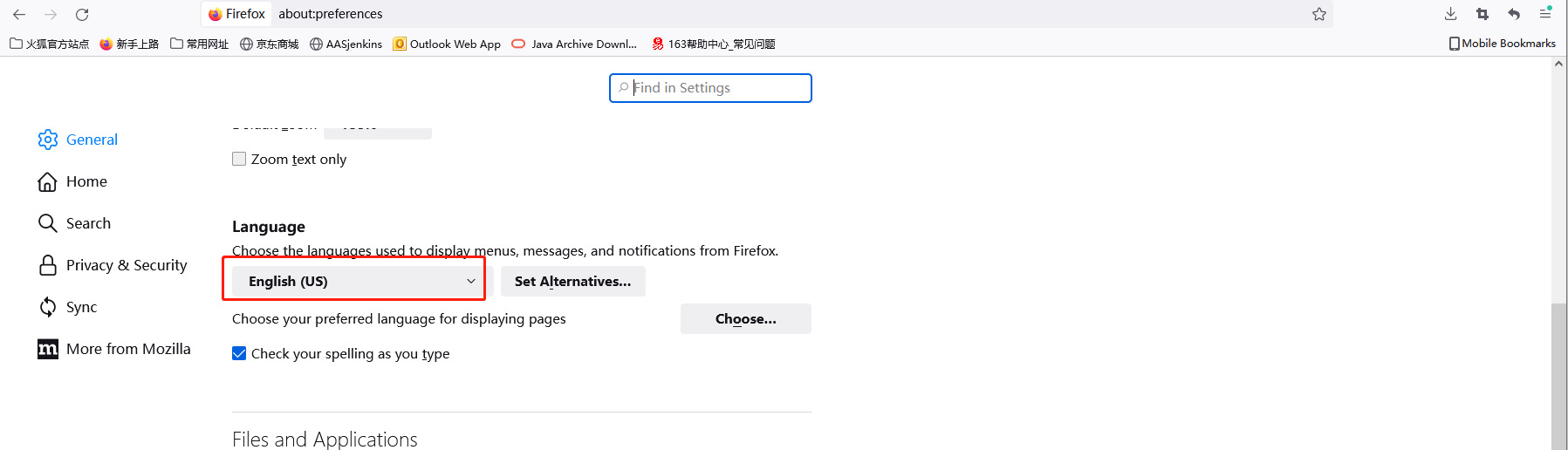Click the screenshot crop icon in toolbar
This screenshot has height=450, width=1568.
(1482, 14)
